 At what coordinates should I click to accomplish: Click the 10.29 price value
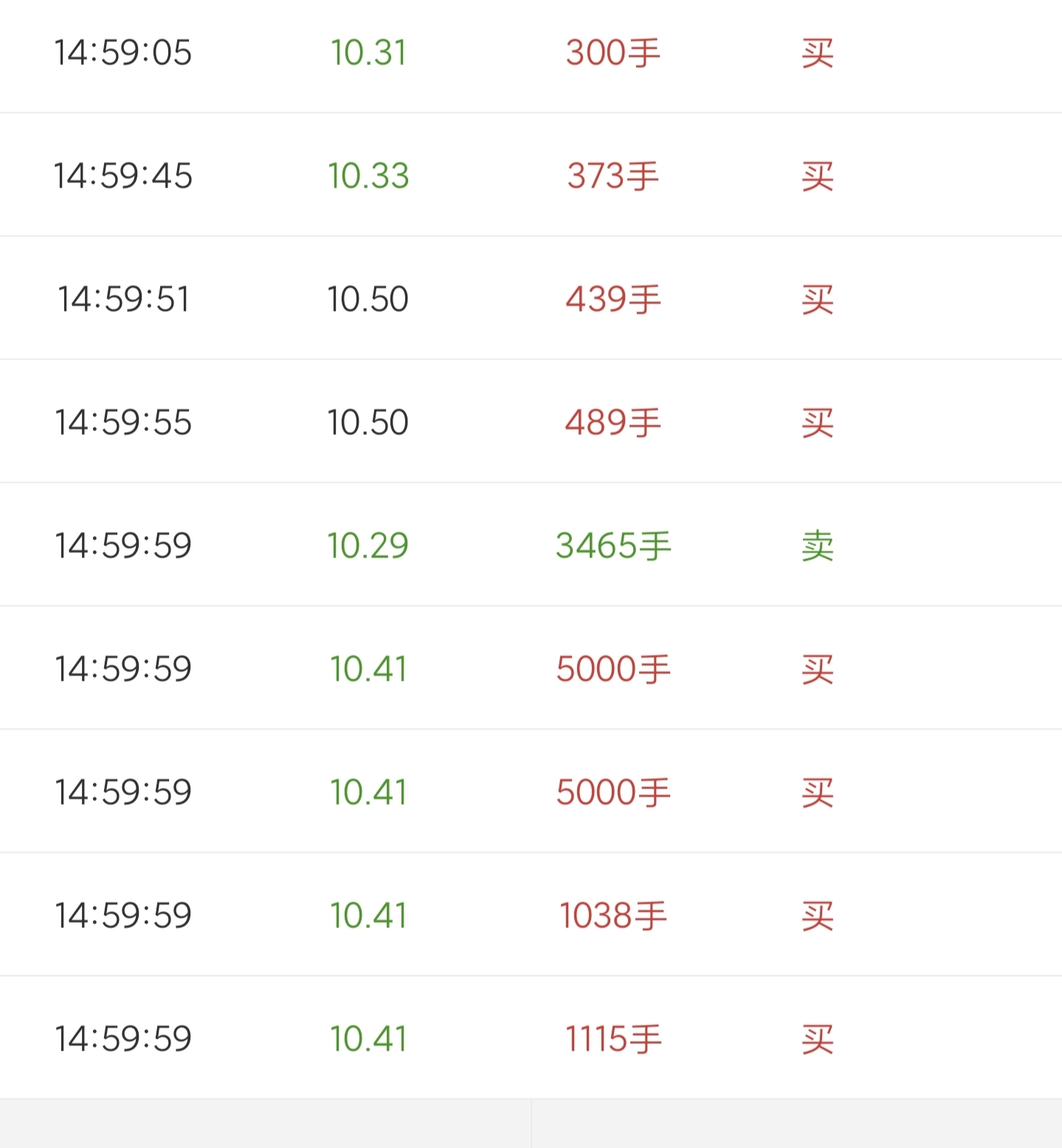[368, 546]
